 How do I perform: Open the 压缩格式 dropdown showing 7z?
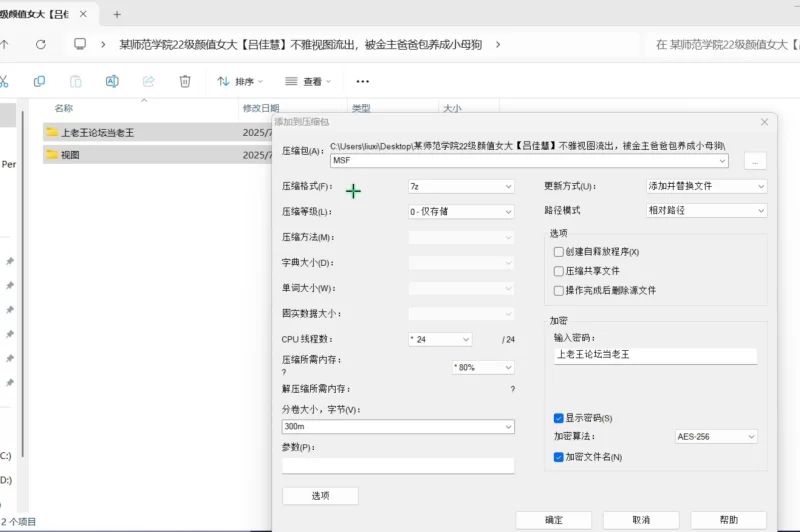coord(460,186)
